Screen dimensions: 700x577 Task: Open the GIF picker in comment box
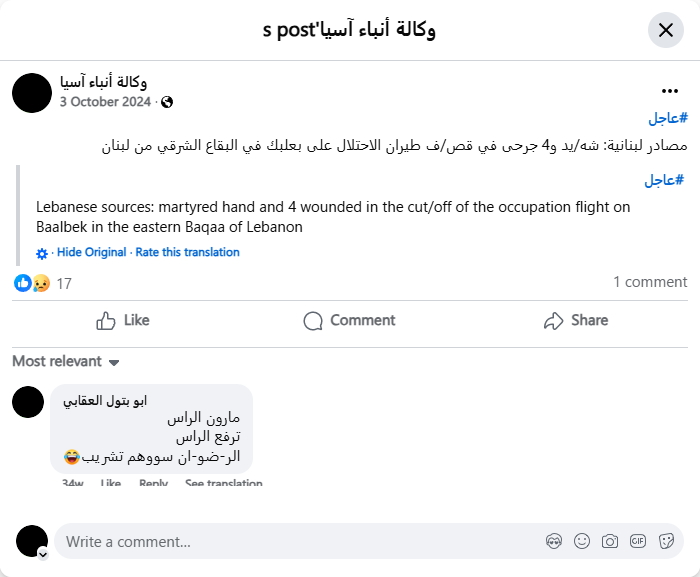point(638,541)
